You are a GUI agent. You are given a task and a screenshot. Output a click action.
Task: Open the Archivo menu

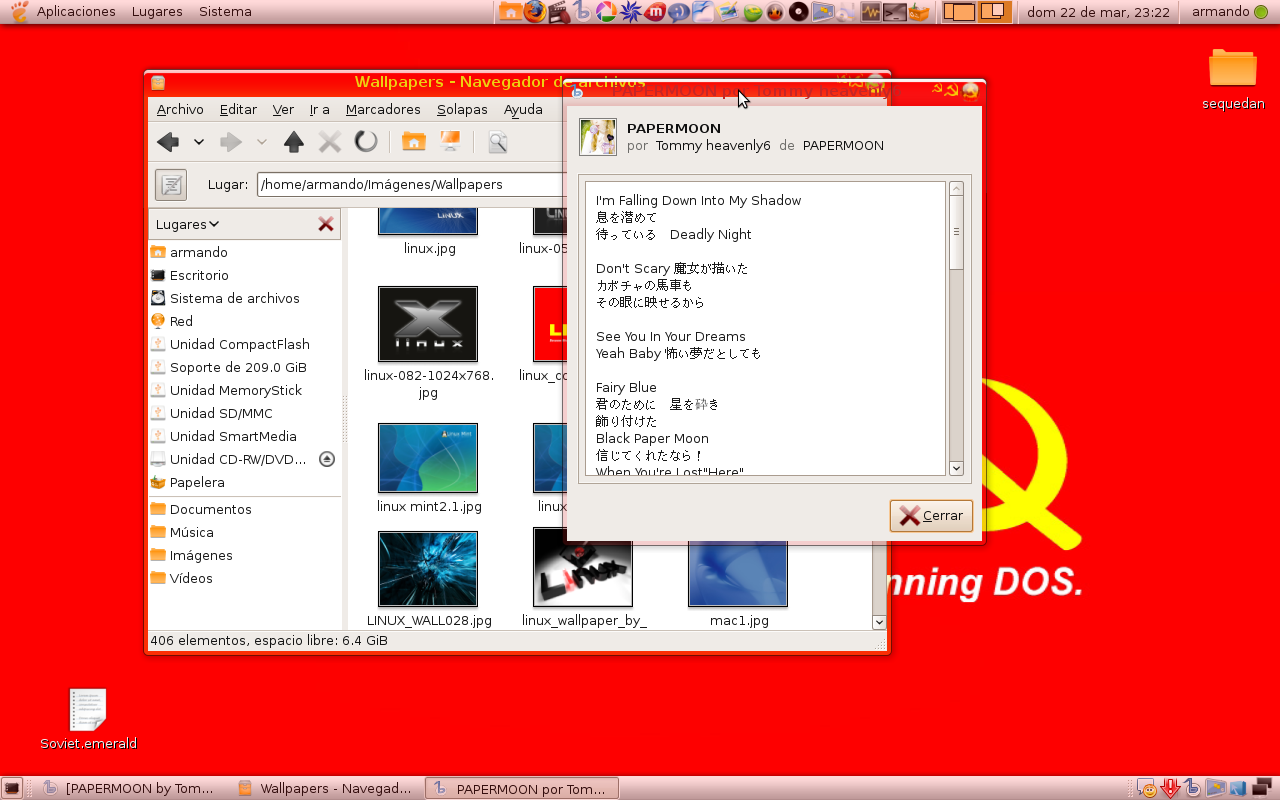point(180,109)
